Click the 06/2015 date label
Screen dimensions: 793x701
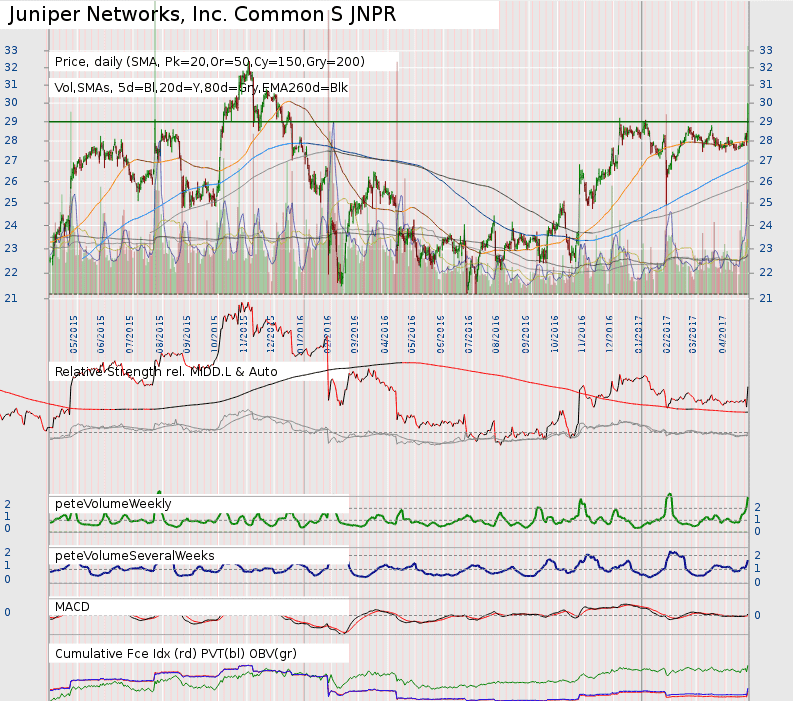(x=101, y=334)
